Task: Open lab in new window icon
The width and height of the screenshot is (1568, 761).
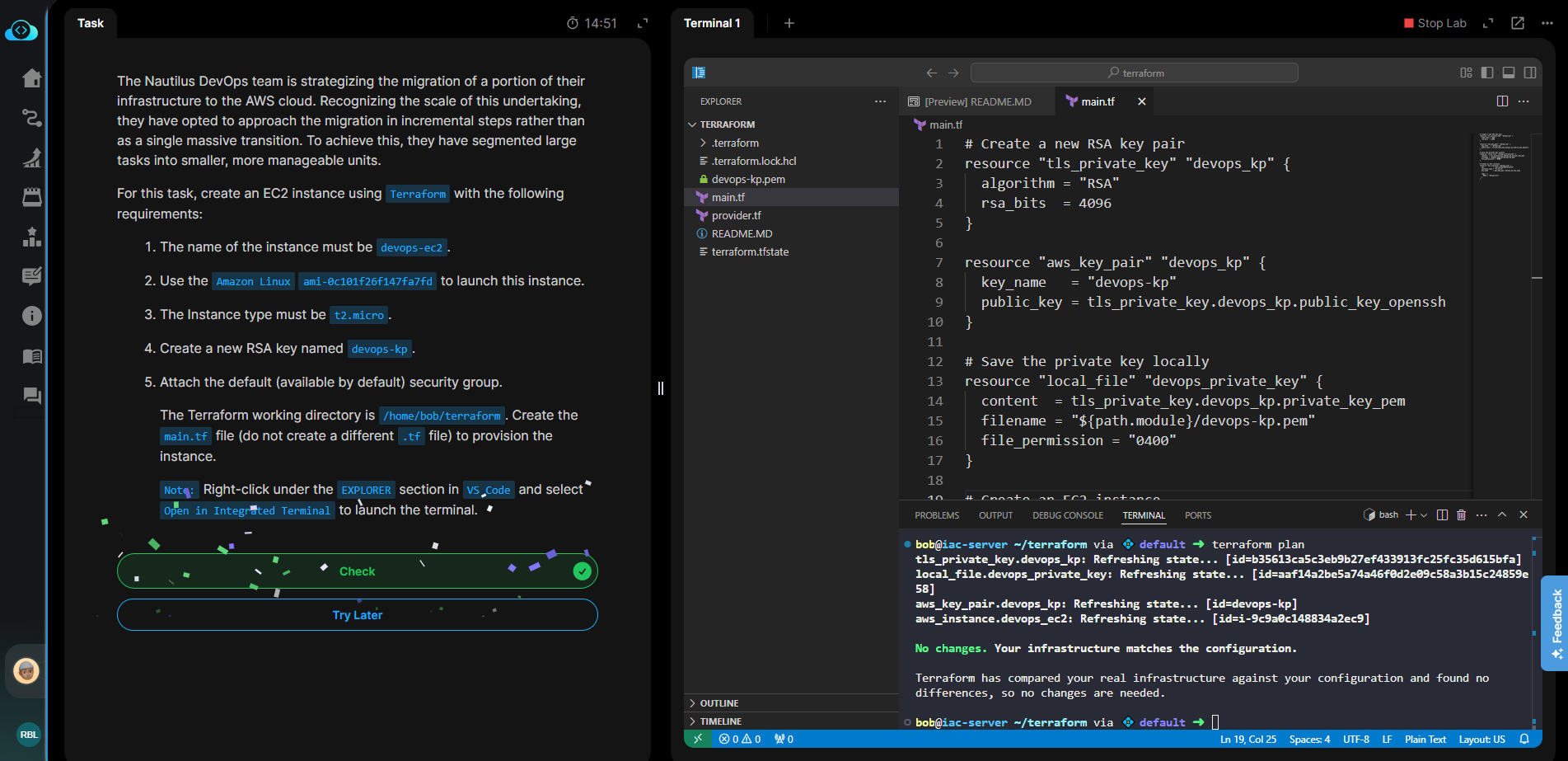Action: click(1517, 23)
